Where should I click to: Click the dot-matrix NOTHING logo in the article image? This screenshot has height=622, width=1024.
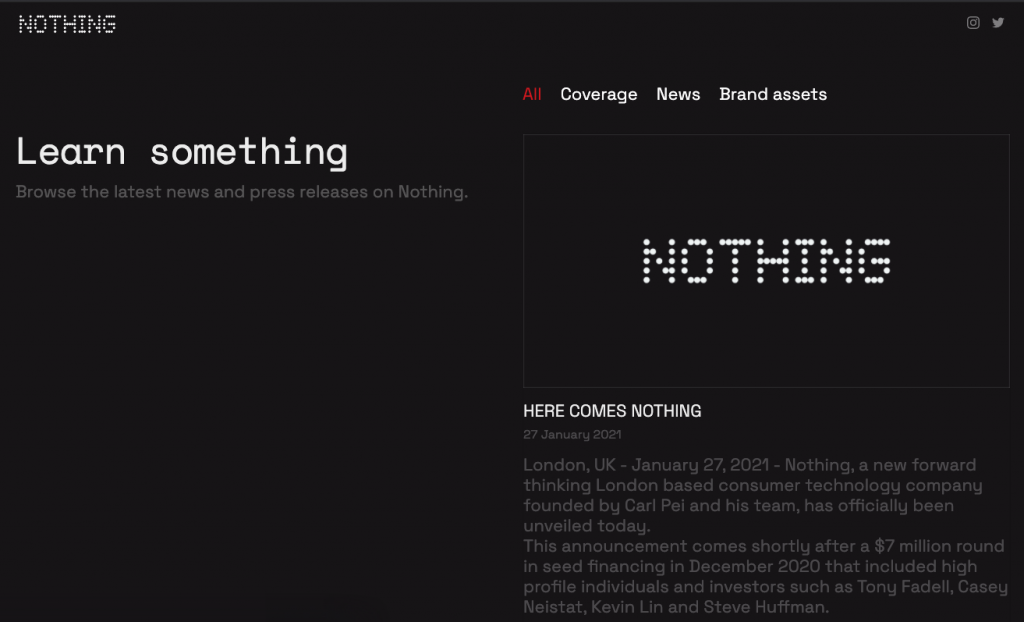click(x=766, y=261)
